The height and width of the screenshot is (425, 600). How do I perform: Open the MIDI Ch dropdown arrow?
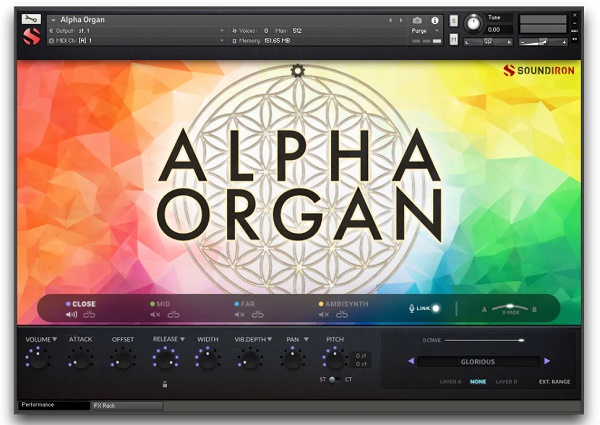(x=222, y=41)
